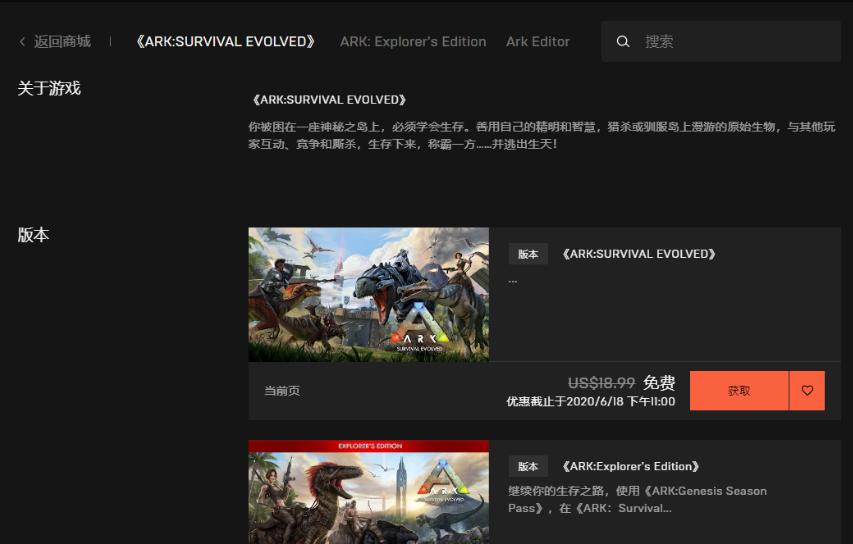Click the 关于游戏 section heading

pyautogui.click(x=49, y=89)
